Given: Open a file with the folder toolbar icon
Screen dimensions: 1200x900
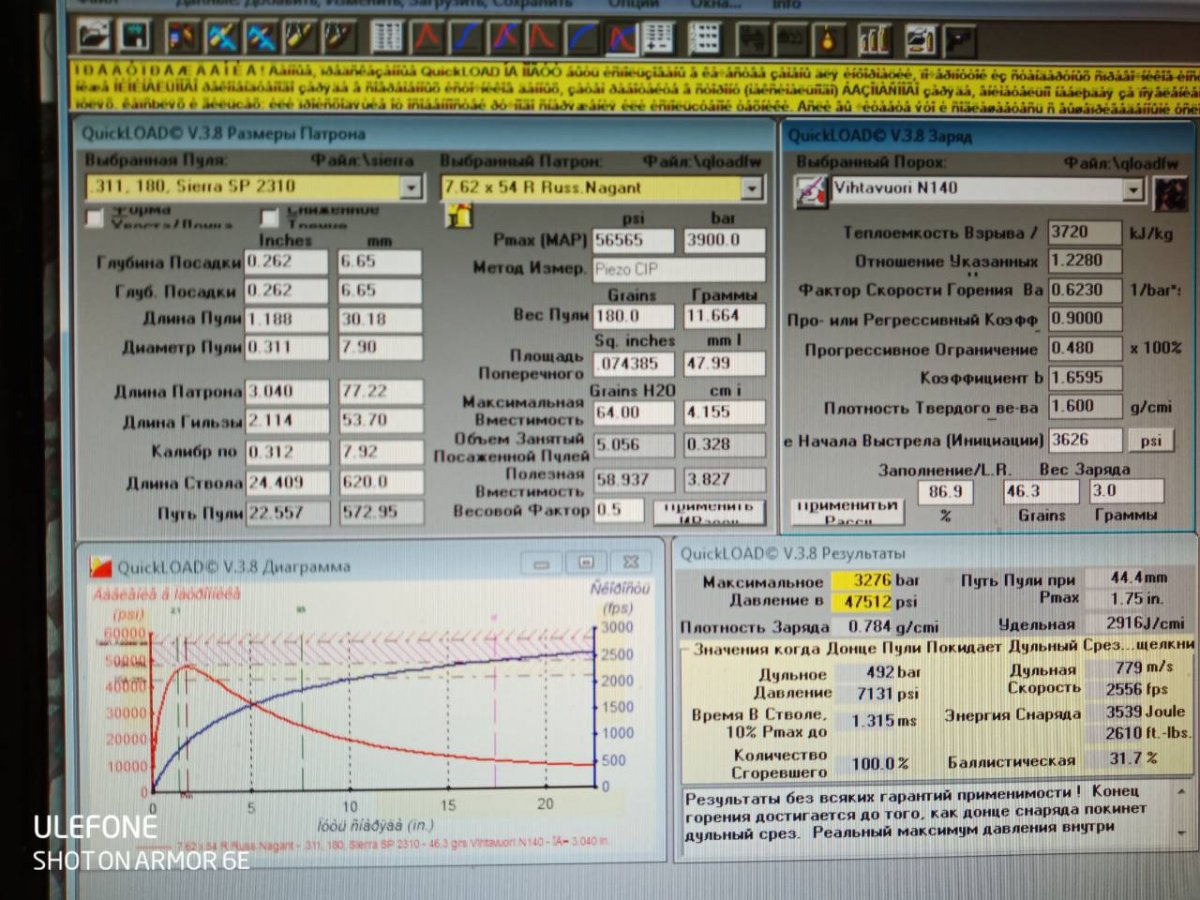Looking at the screenshot, I should (96, 38).
